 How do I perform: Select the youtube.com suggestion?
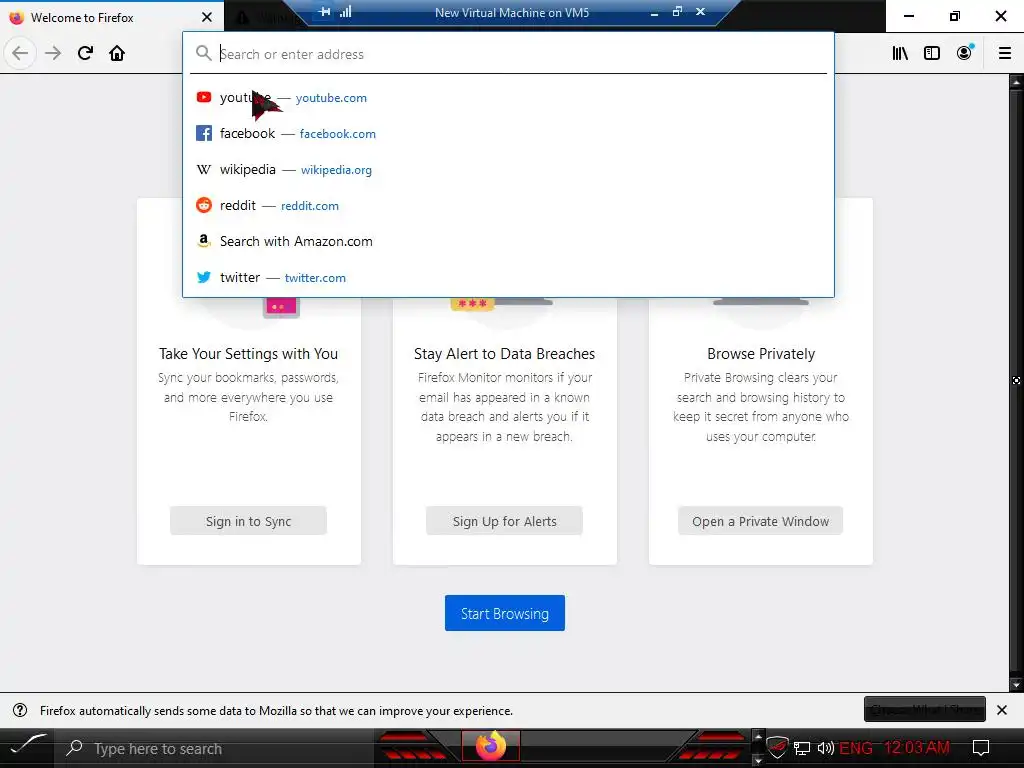coord(508,97)
